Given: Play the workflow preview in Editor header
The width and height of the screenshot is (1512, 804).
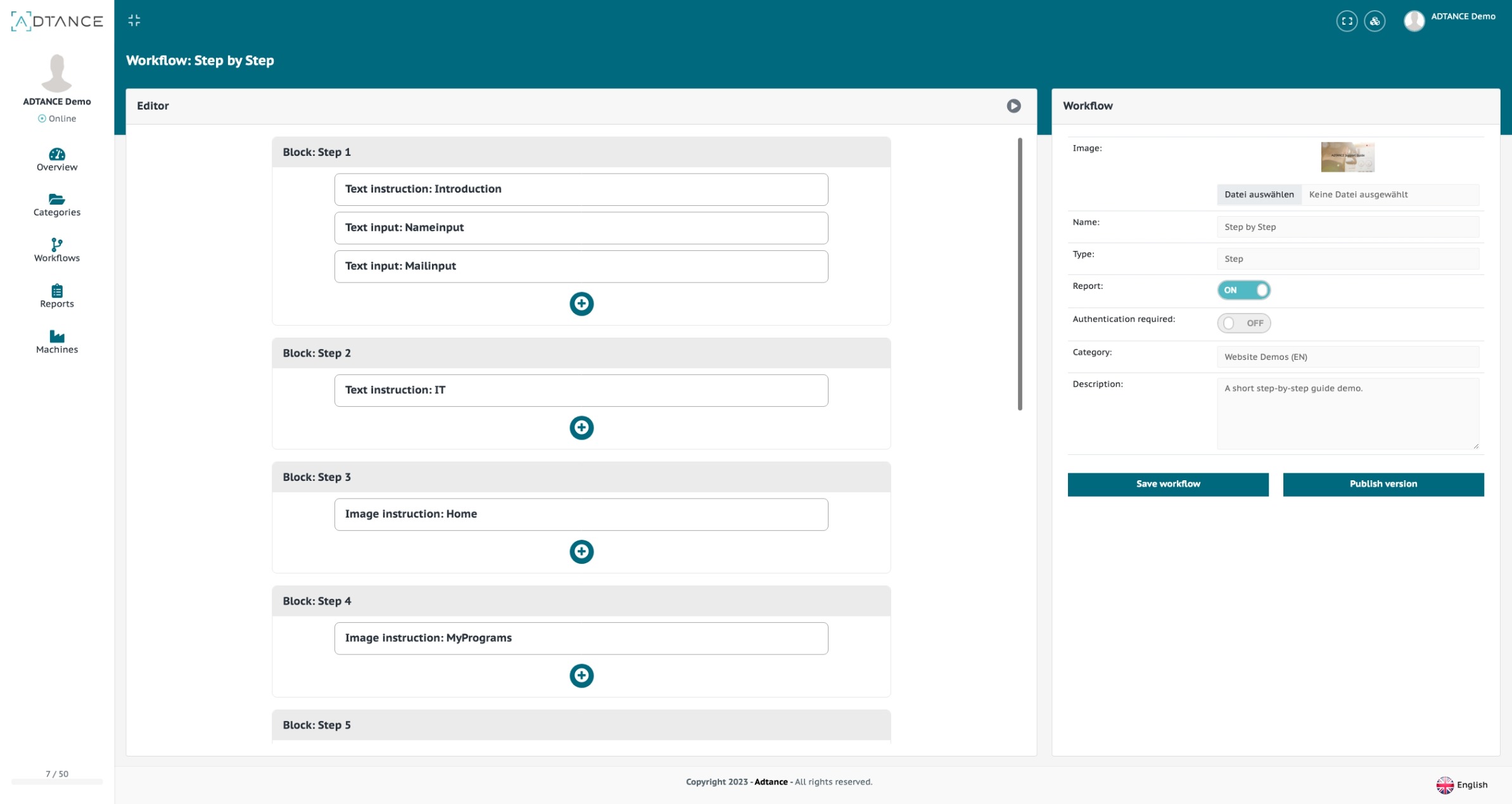Looking at the screenshot, I should coord(1013,106).
